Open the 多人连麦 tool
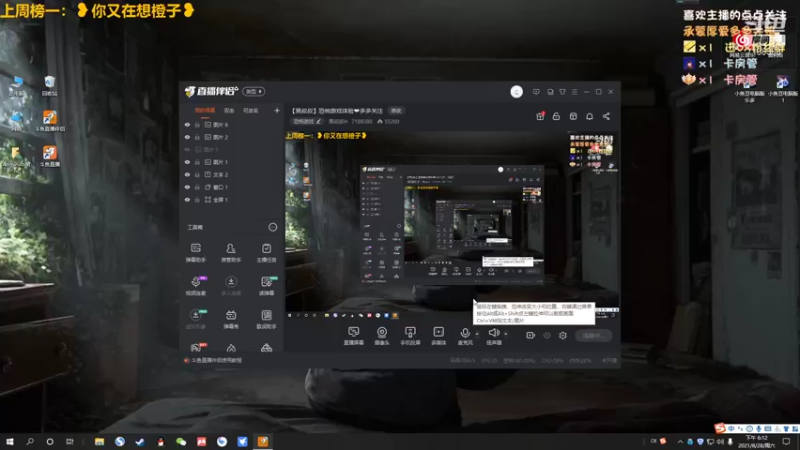This screenshot has height=450, width=800. (x=231, y=286)
